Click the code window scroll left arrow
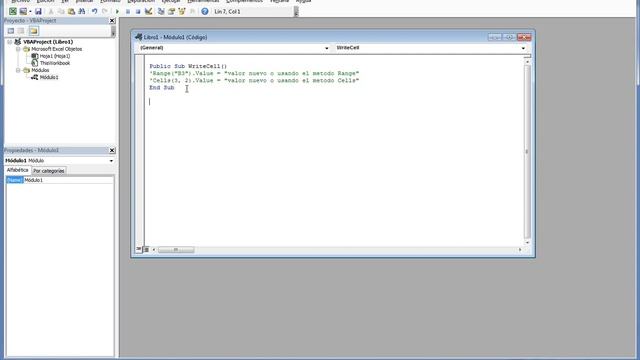Viewport: 640px width, 360px height. click(x=154, y=249)
